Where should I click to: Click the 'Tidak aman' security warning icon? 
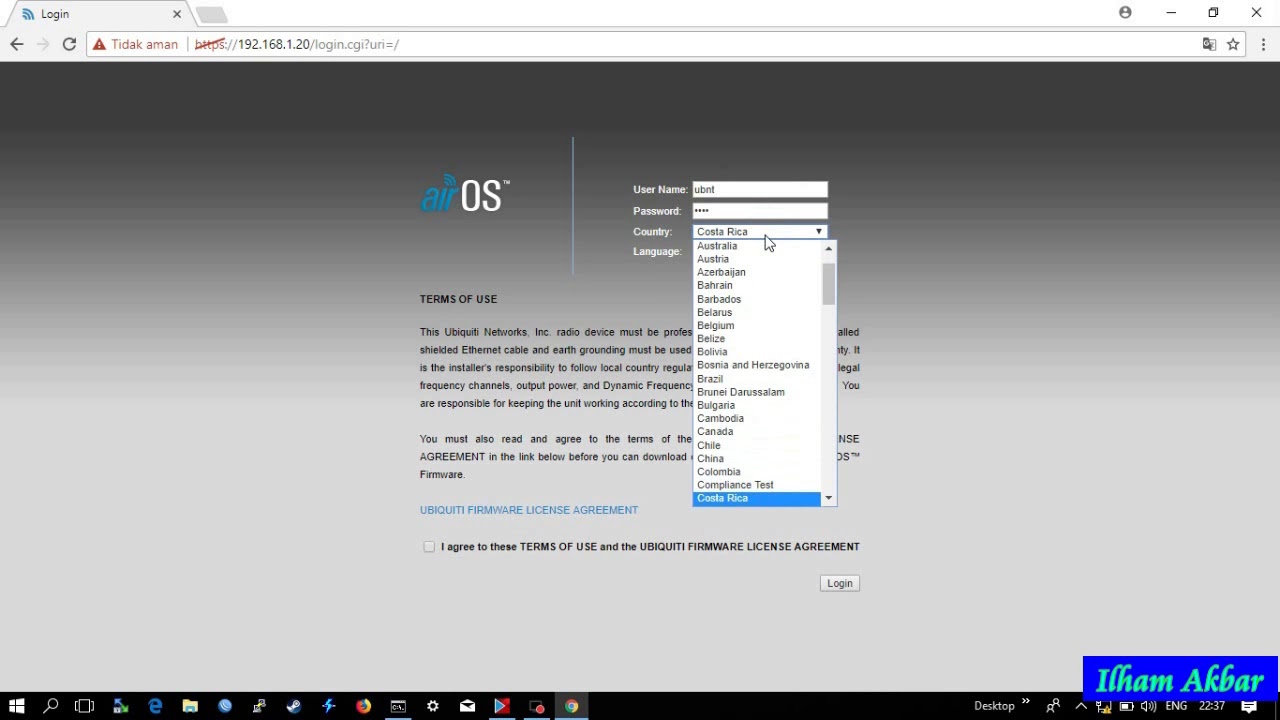pyautogui.click(x=98, y=44)
